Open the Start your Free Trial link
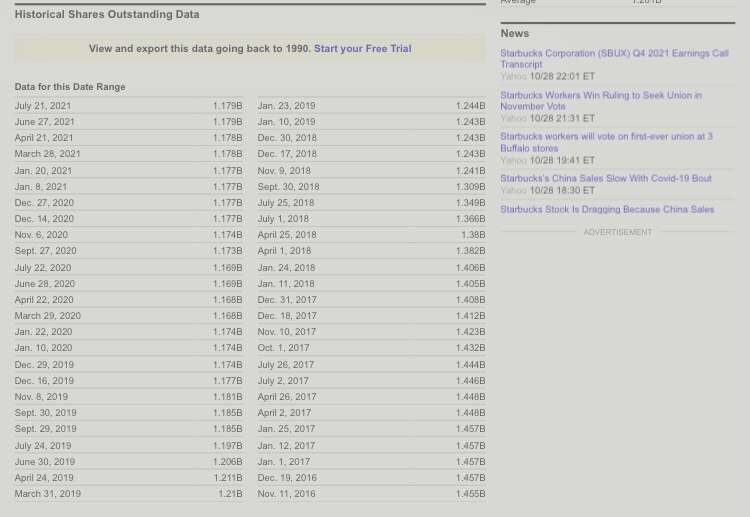750x517 pixels. 363,49
